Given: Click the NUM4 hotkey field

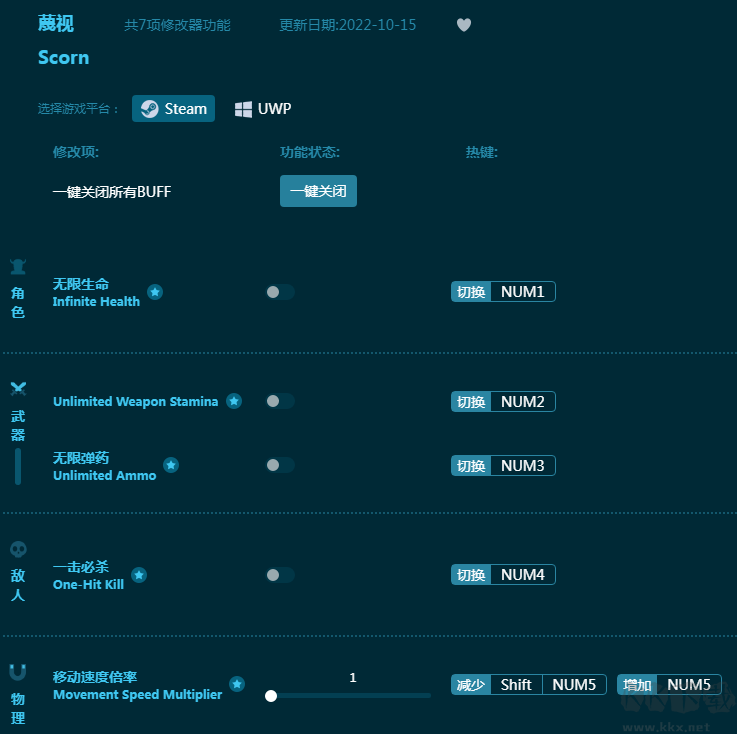Looking at the screenshot, I should pos(523,575).
